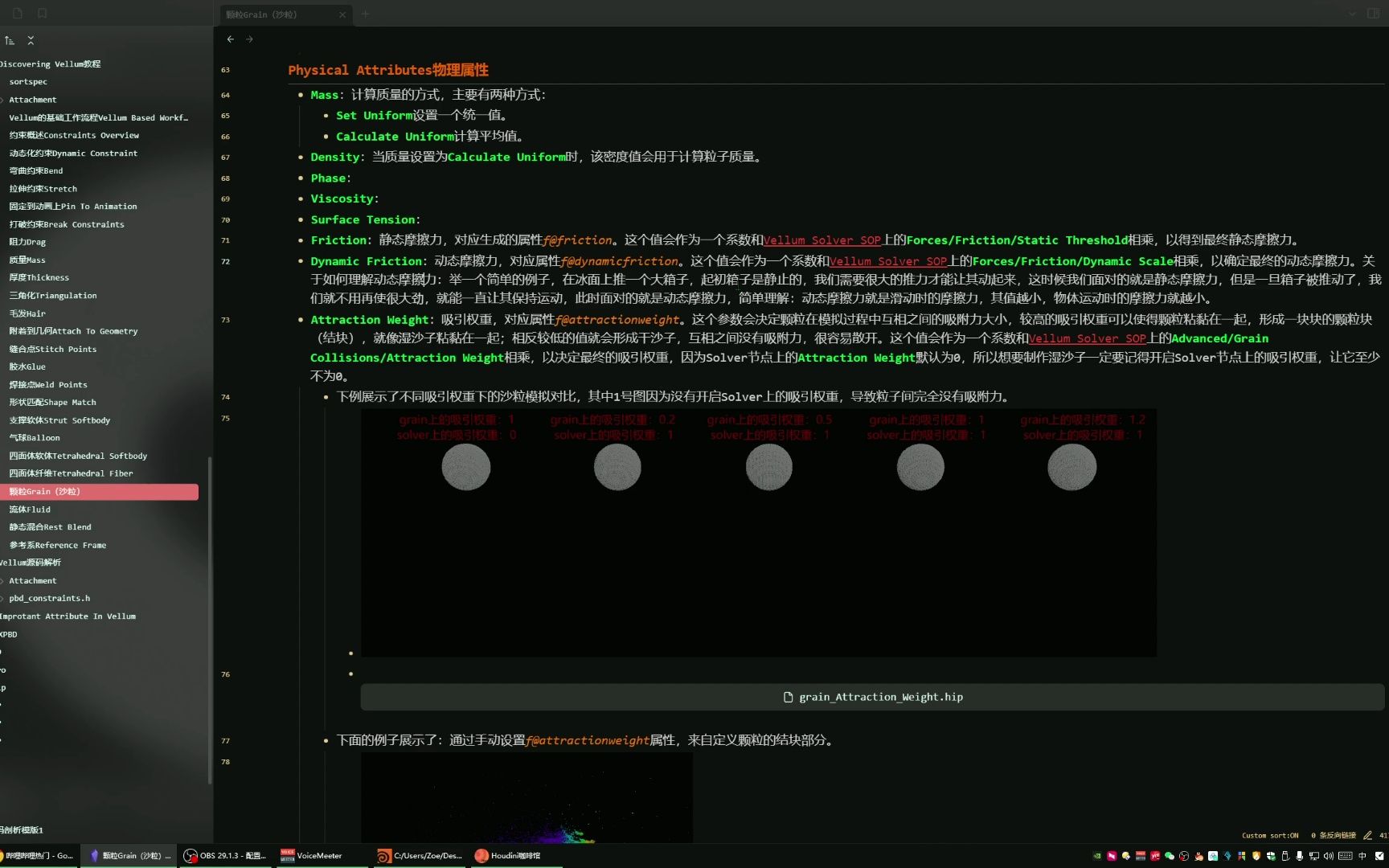Open 支撑软体Strut Softbody note
Image resolution: width=1389 pixels, height=868 pixels.
click(x=59, y=420)
